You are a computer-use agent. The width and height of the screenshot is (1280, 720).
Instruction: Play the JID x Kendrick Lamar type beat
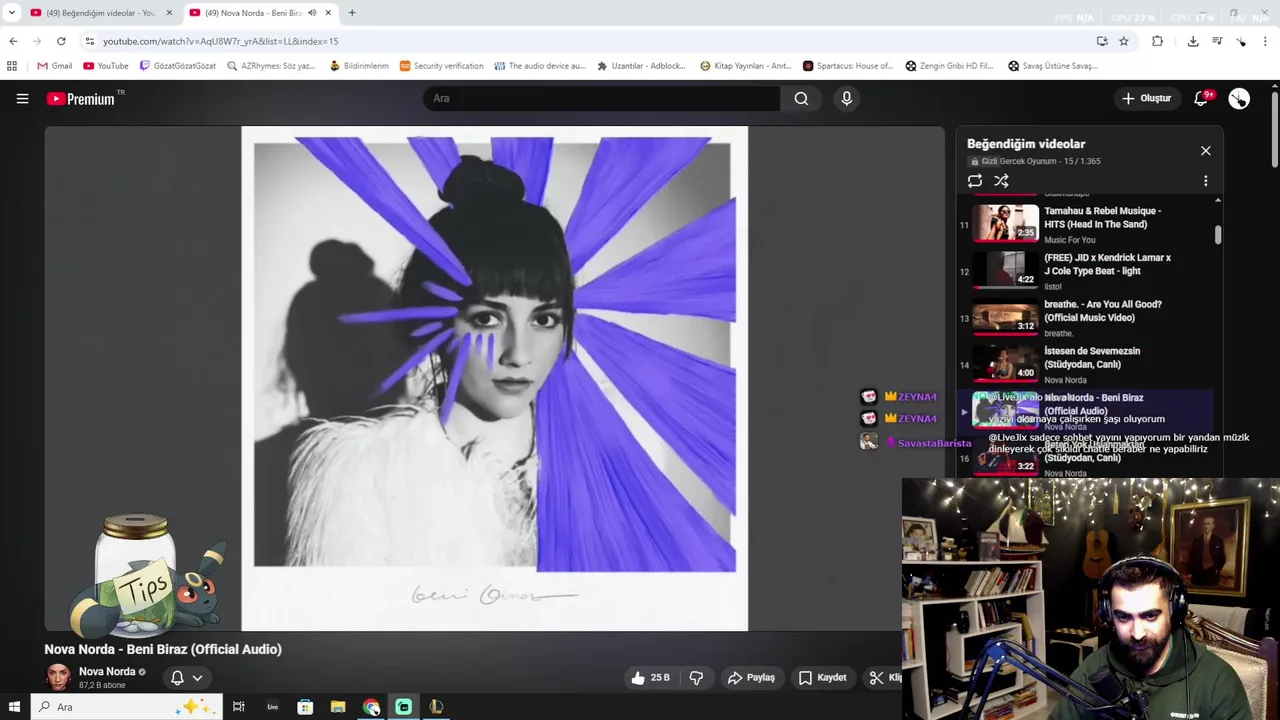coord(1085,271)
